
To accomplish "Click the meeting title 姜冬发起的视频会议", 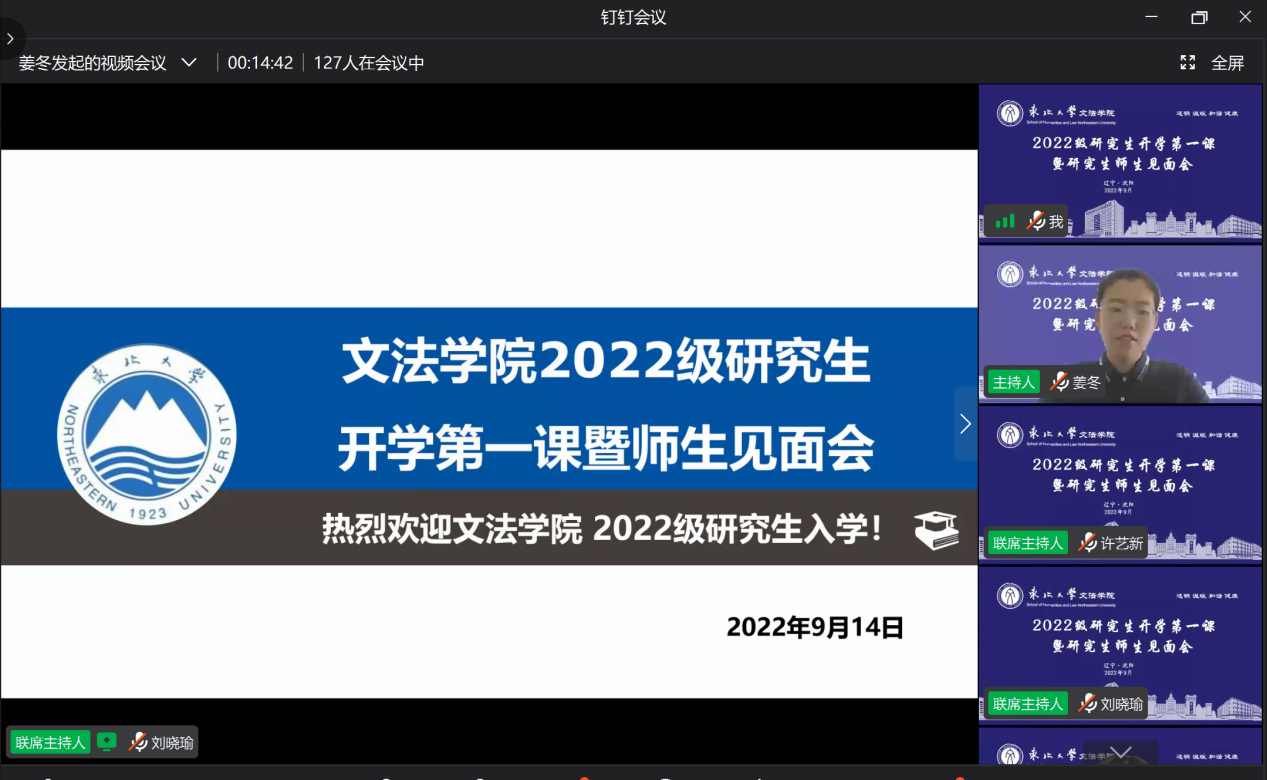I will [92, 63].
